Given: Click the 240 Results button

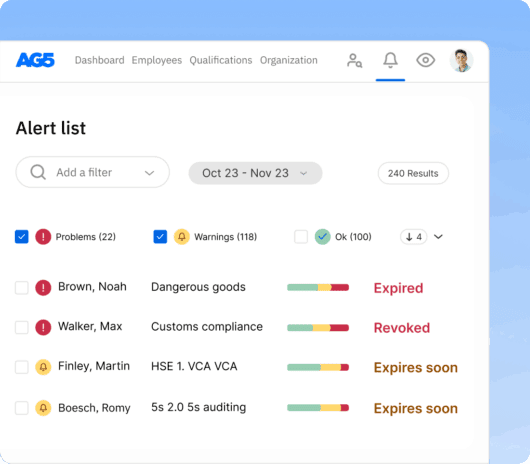Looking at the screenshot, I should point(413,173).
